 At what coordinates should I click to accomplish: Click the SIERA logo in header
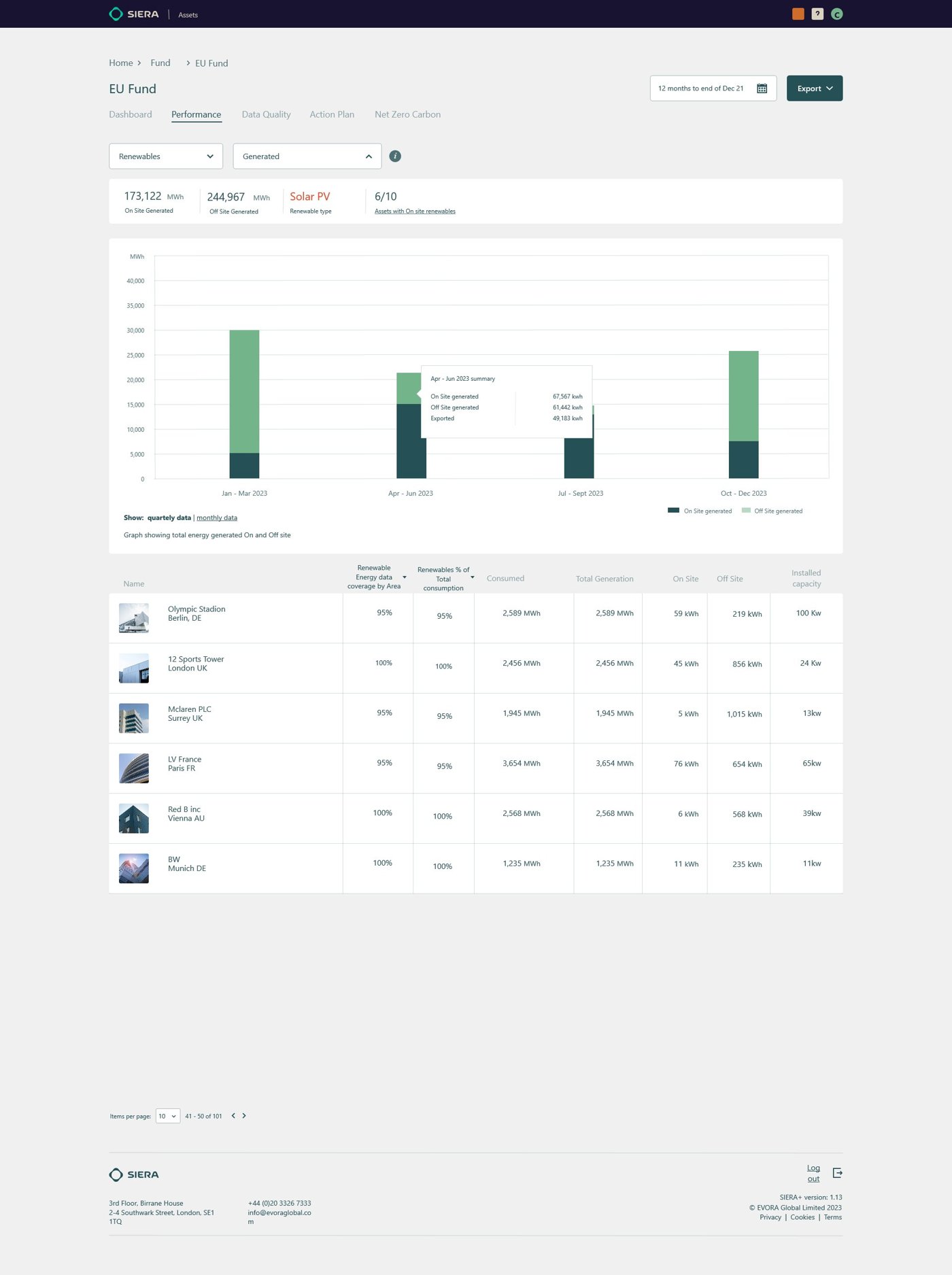coord(134,14)
